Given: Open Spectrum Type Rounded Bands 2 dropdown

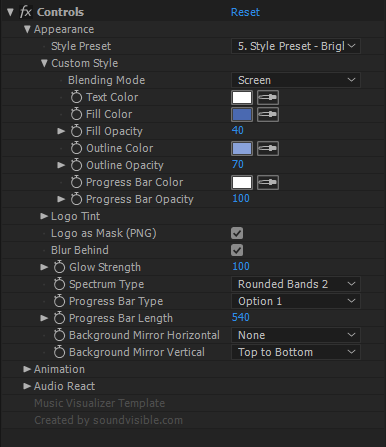Looking at the screenshot, I should coord(296,284).
